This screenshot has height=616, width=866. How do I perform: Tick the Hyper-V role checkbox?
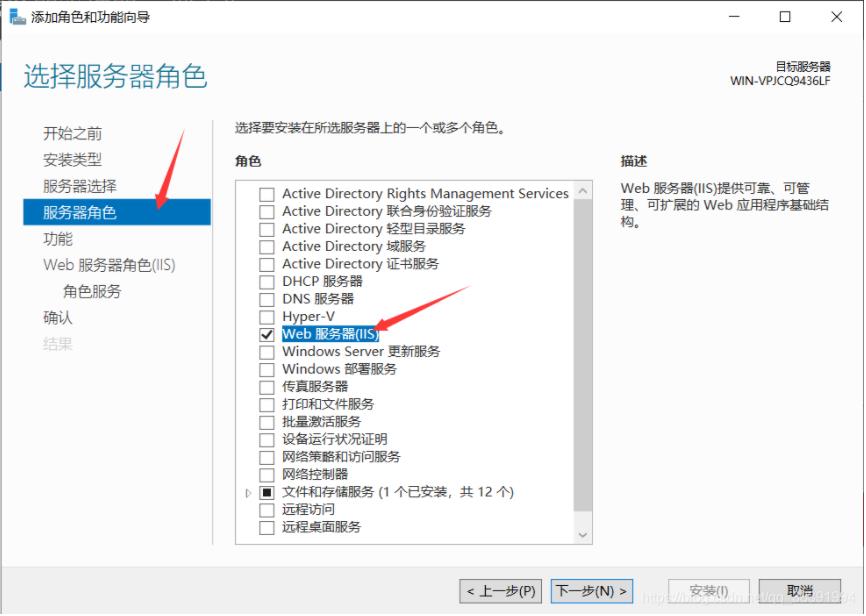[x=267, y=317]
